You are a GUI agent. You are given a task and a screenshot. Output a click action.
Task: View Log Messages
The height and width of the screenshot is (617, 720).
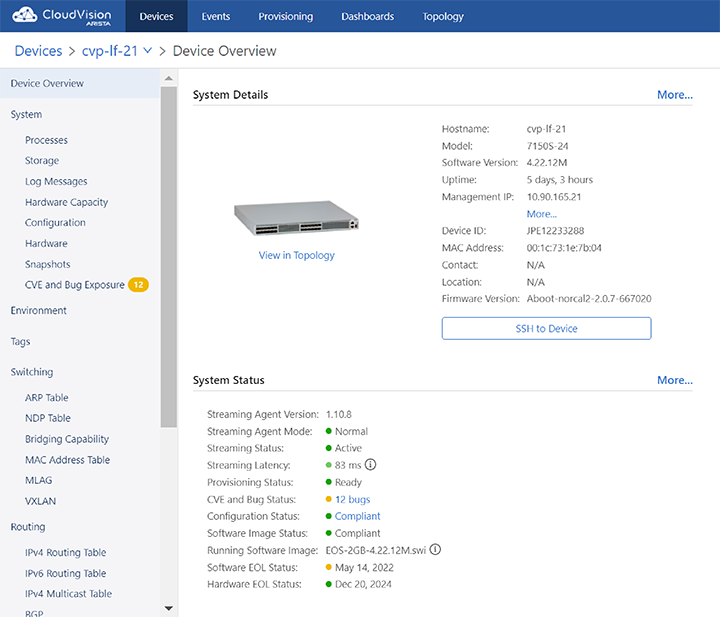pyautogui.click(x=56, y=181)
